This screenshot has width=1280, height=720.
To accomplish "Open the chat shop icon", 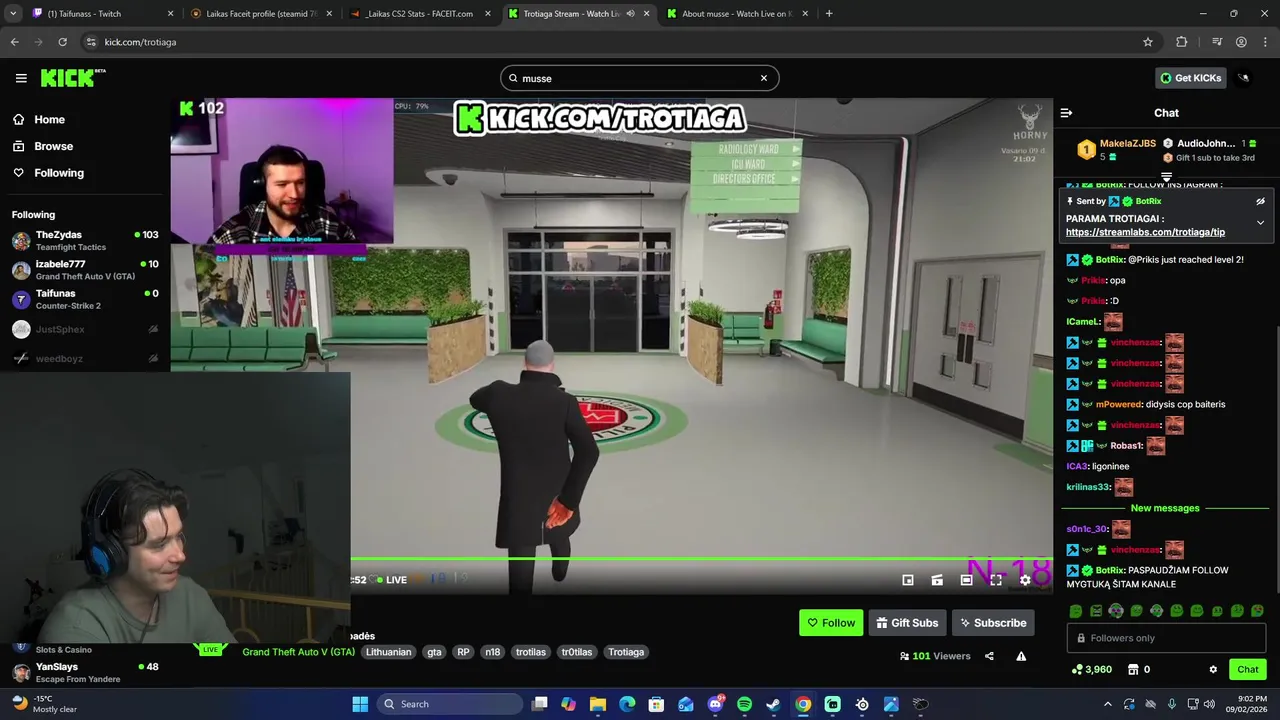I will coord(1133,669).
